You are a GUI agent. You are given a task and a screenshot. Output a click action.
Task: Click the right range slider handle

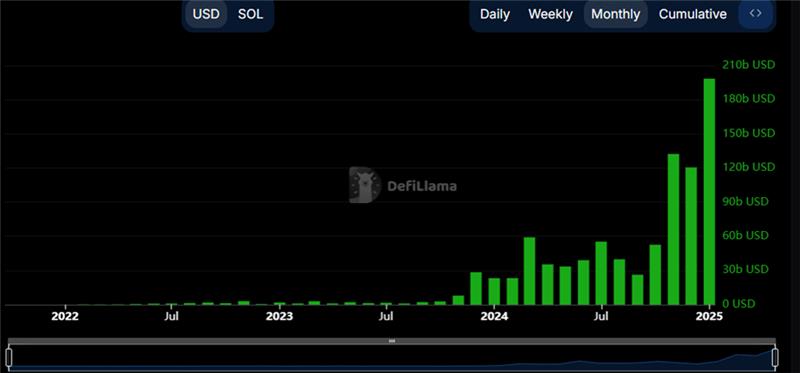775,357
